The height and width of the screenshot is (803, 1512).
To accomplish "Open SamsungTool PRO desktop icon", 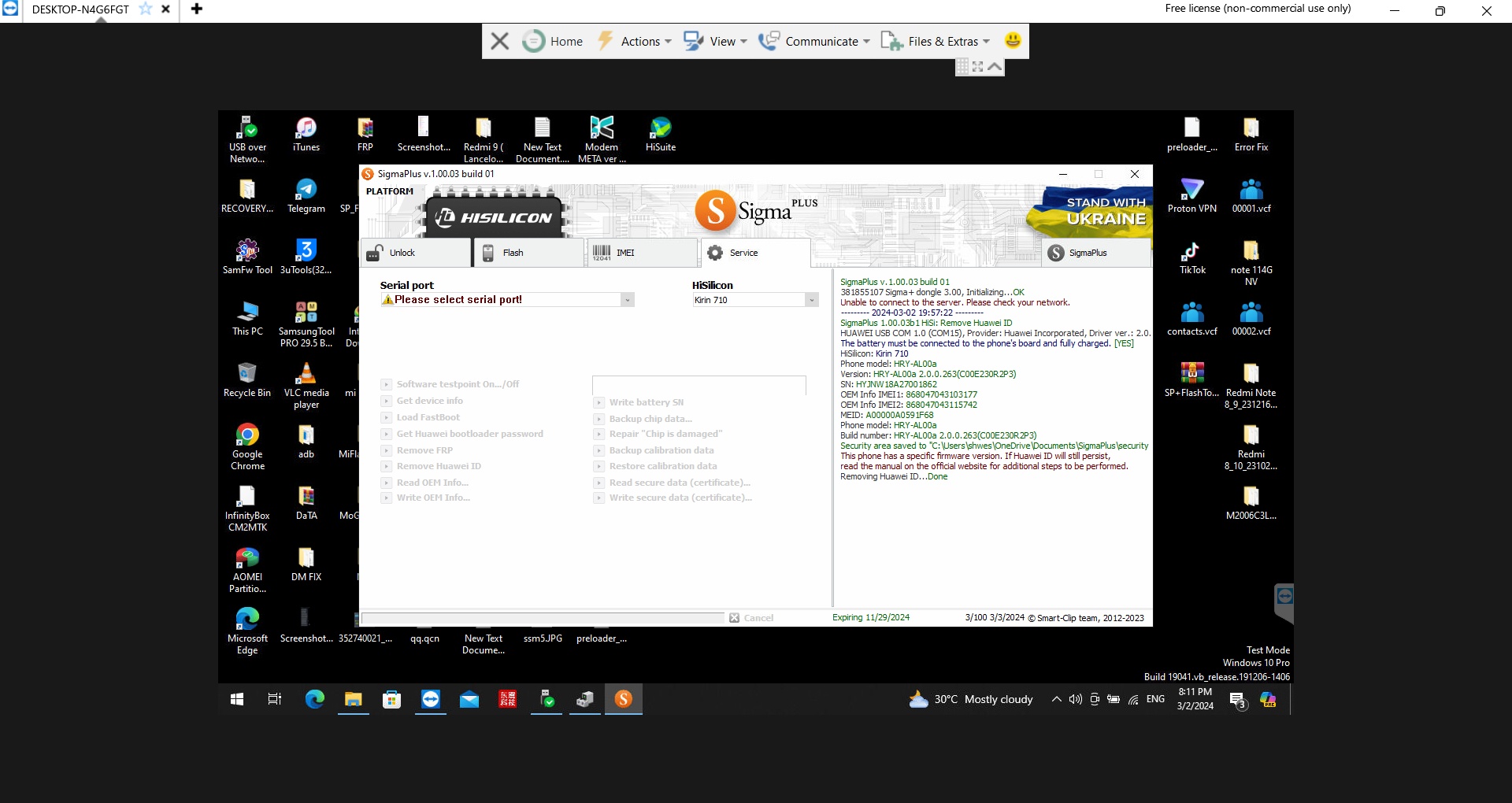I will click(306, 324).
